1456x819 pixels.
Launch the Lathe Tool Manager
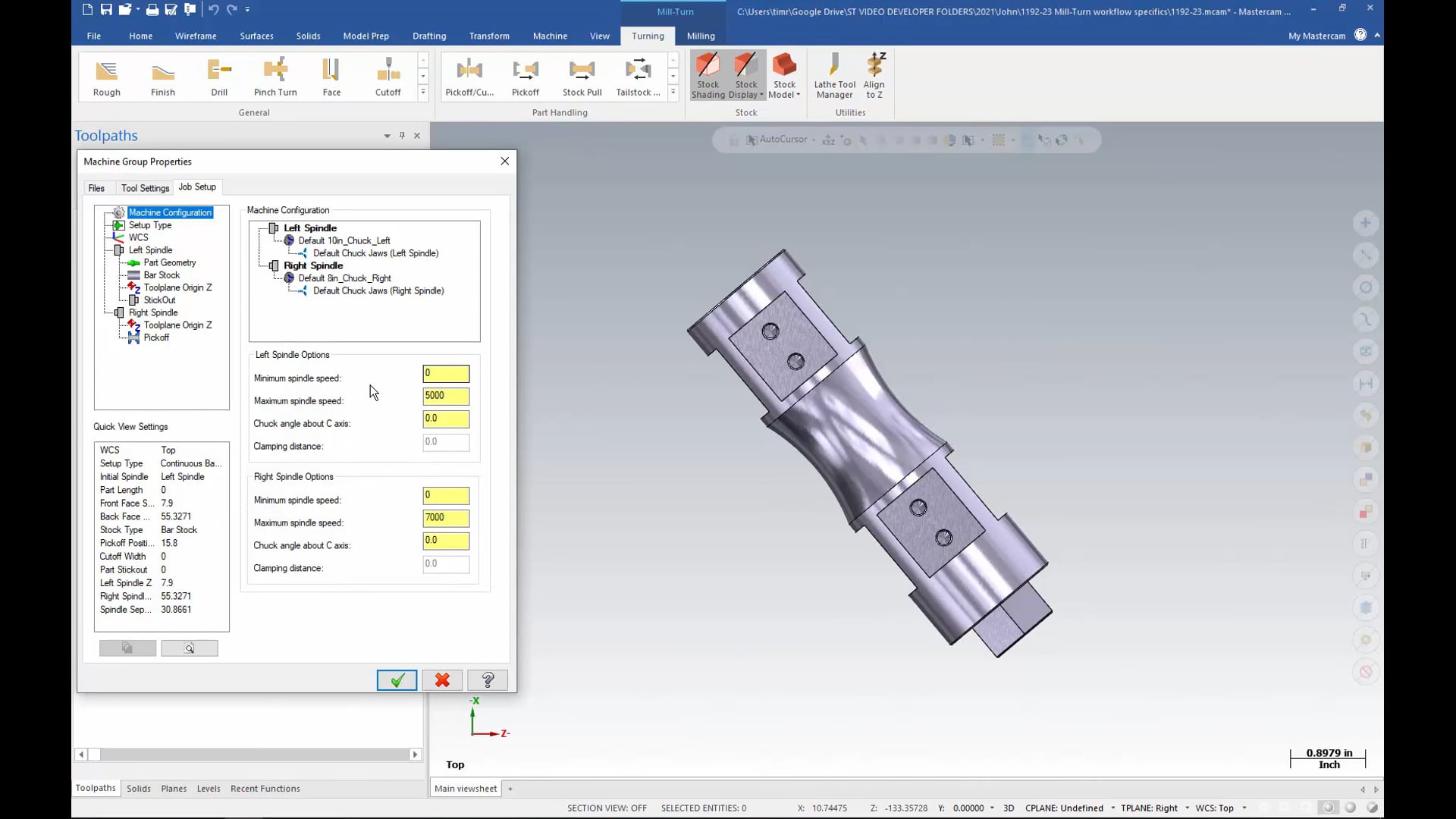click(x=834, y=75)
